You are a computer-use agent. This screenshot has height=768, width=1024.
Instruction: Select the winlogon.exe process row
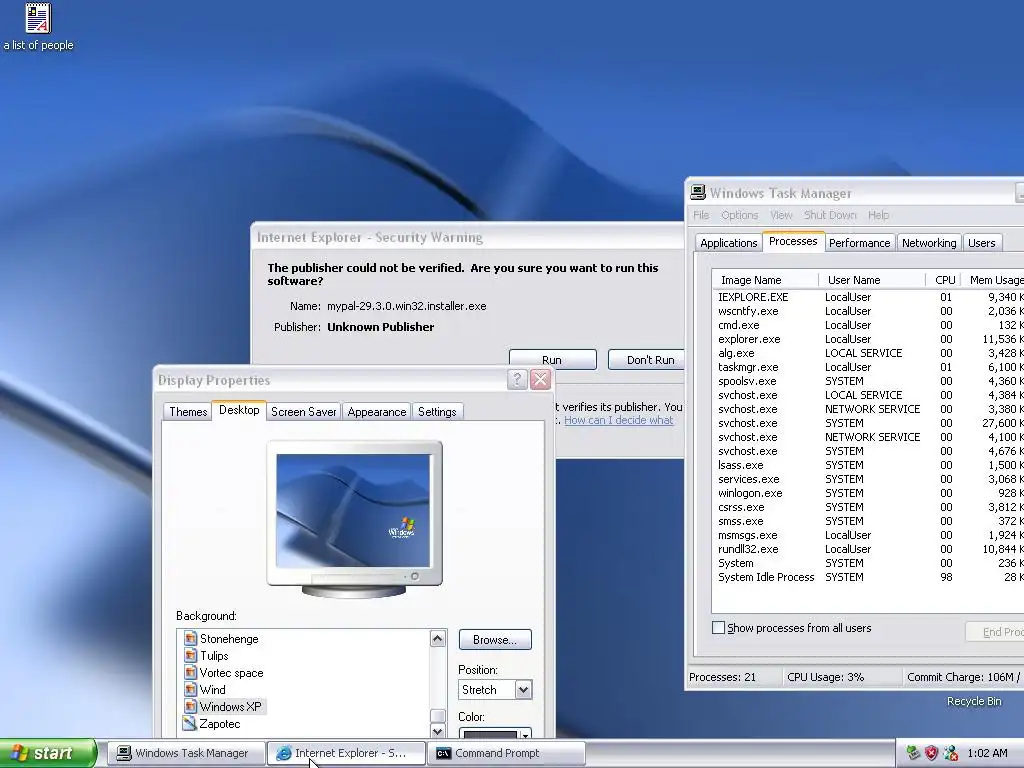click(868, 493)
